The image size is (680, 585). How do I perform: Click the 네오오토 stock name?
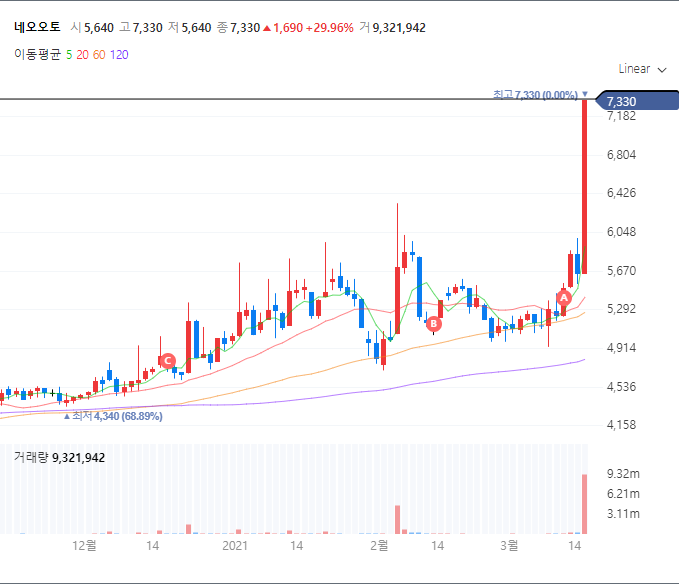tap(37, 27)
